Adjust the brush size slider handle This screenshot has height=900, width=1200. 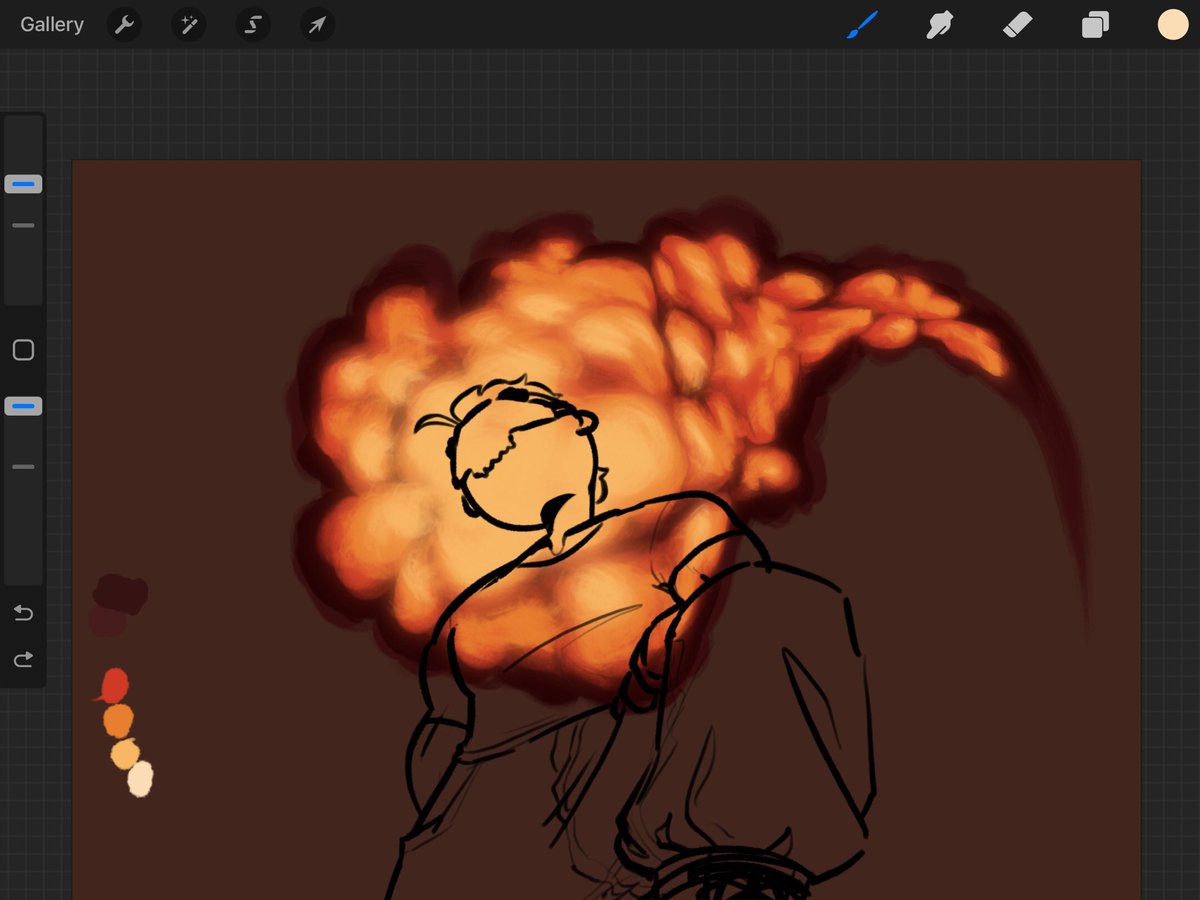pos(23,184)
